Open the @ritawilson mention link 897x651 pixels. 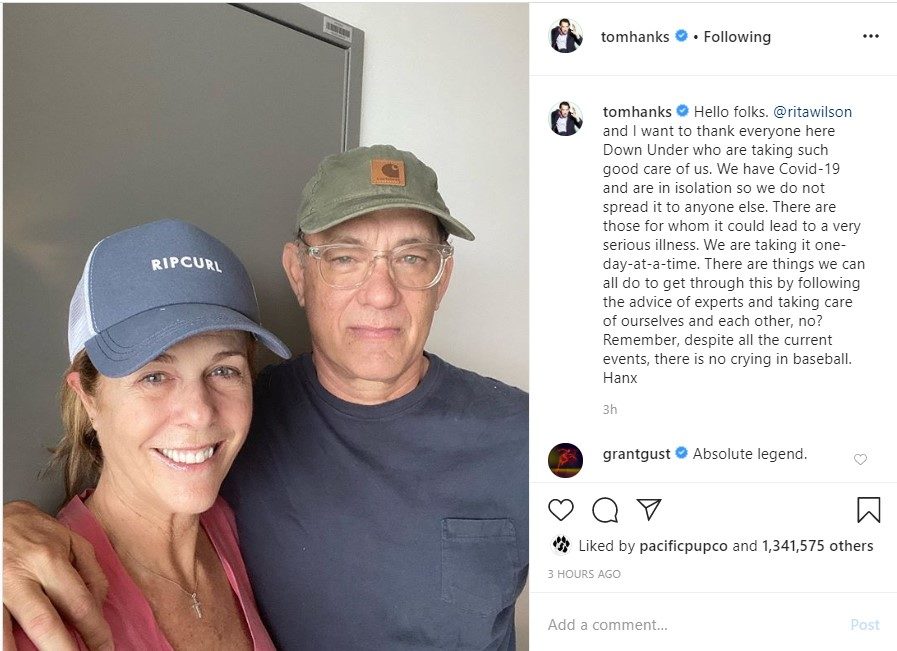[812, 112]
